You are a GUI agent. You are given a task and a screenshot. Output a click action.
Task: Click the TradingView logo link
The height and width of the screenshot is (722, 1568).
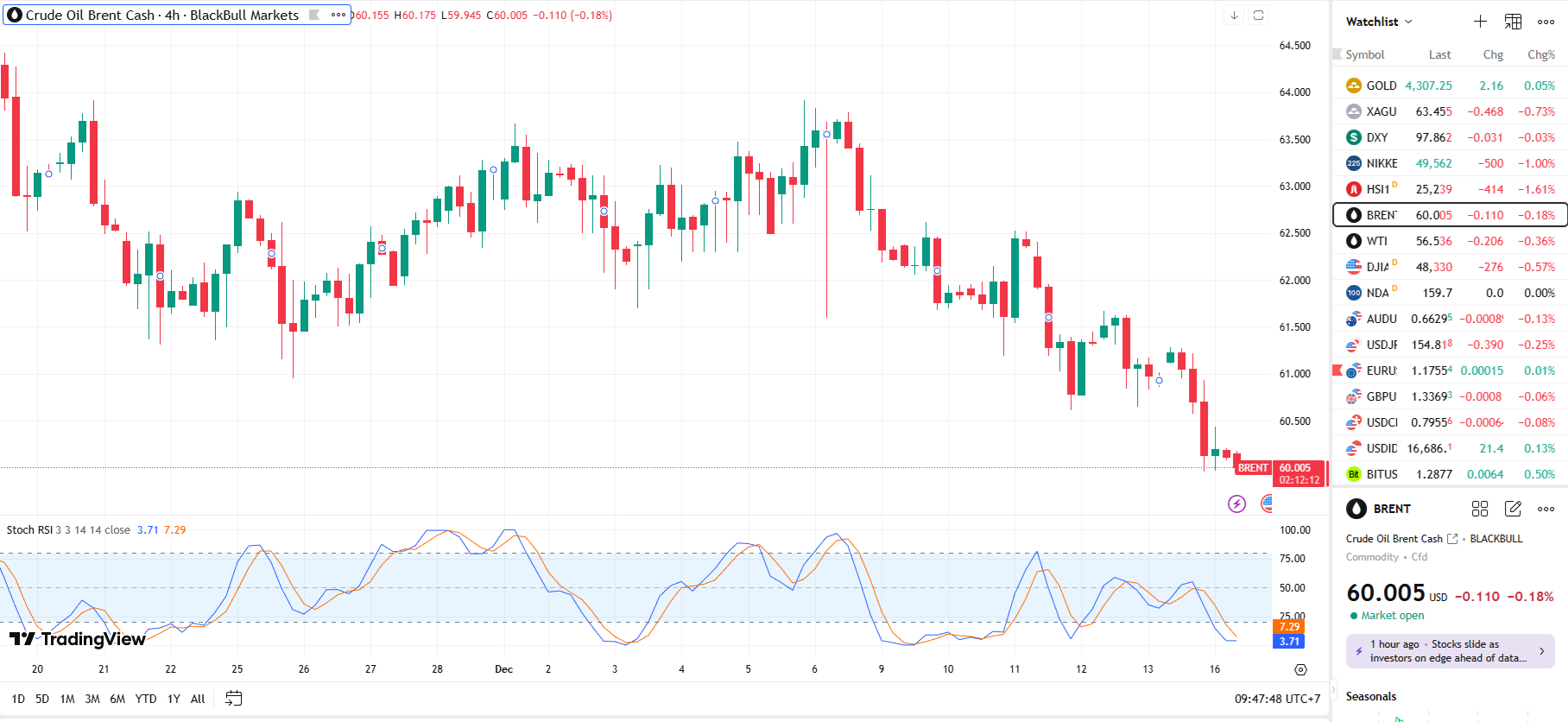point(78,639)
